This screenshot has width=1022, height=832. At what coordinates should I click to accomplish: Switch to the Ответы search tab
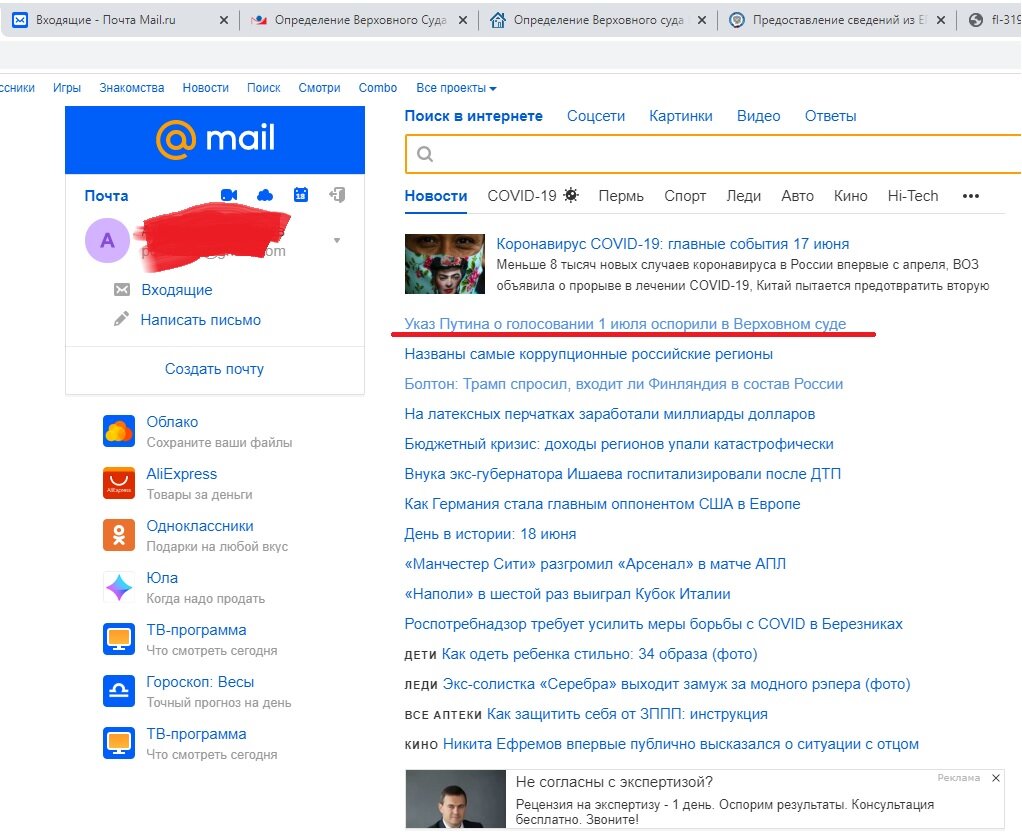830,116
